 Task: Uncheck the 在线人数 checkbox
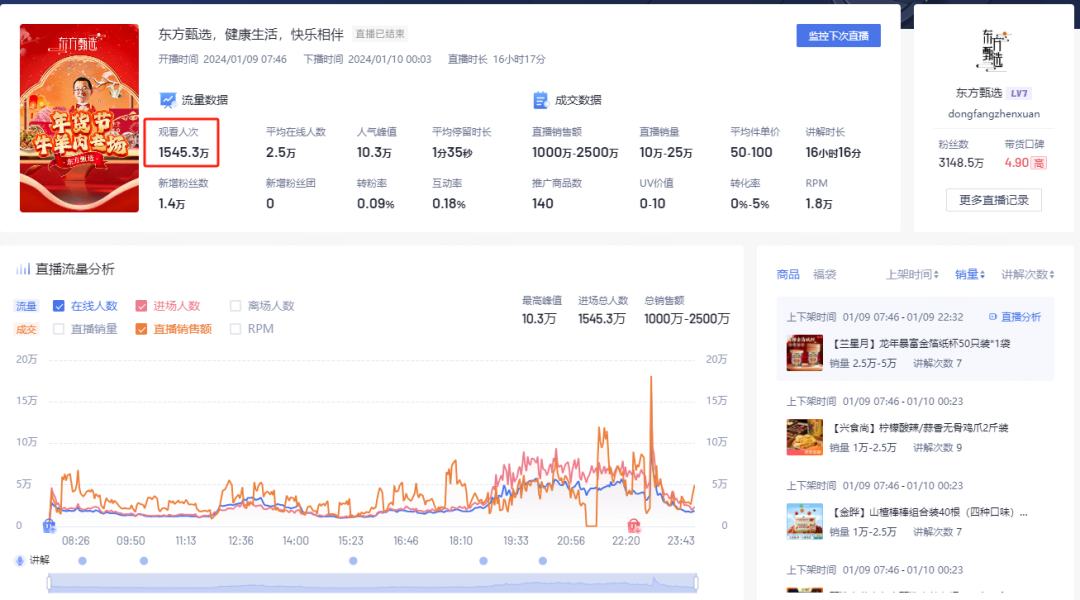(59, 306)
